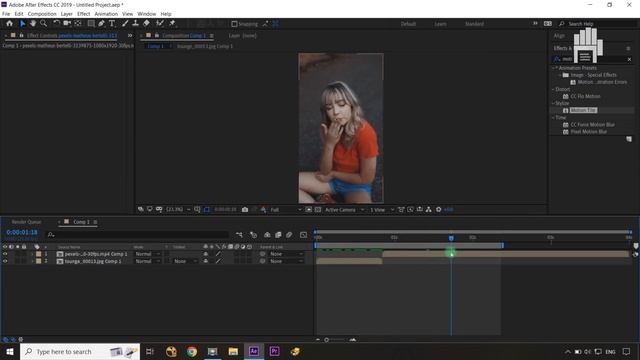
Task: Select the Pan Behind anchor point tool
Action: (78, 24)
